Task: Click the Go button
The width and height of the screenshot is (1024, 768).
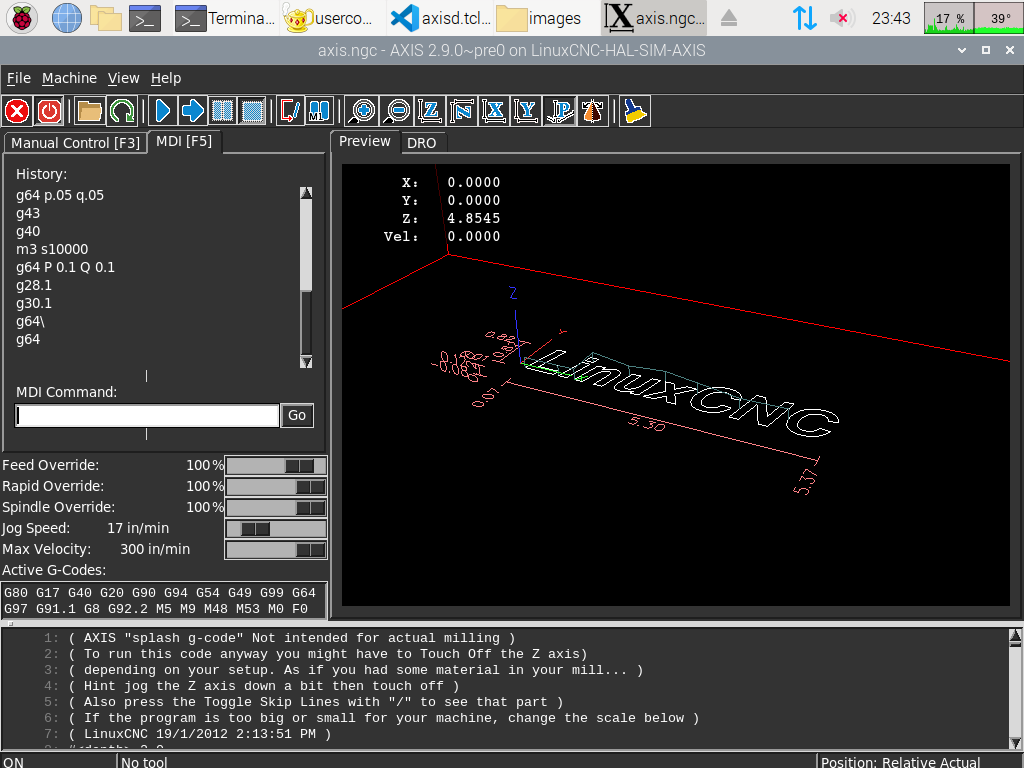Action: 297,415
